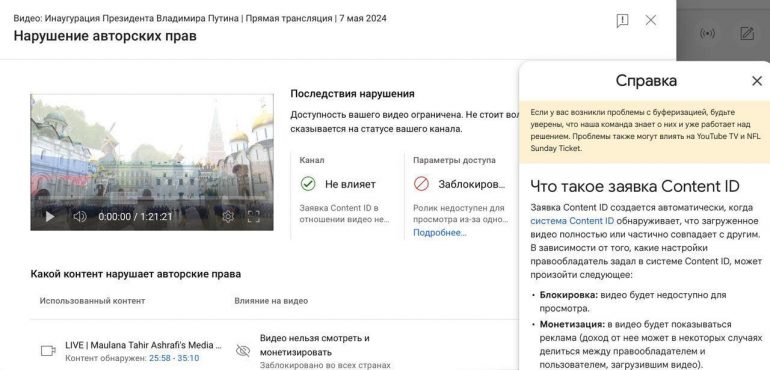Enter fullscreen in video preview

253,216
